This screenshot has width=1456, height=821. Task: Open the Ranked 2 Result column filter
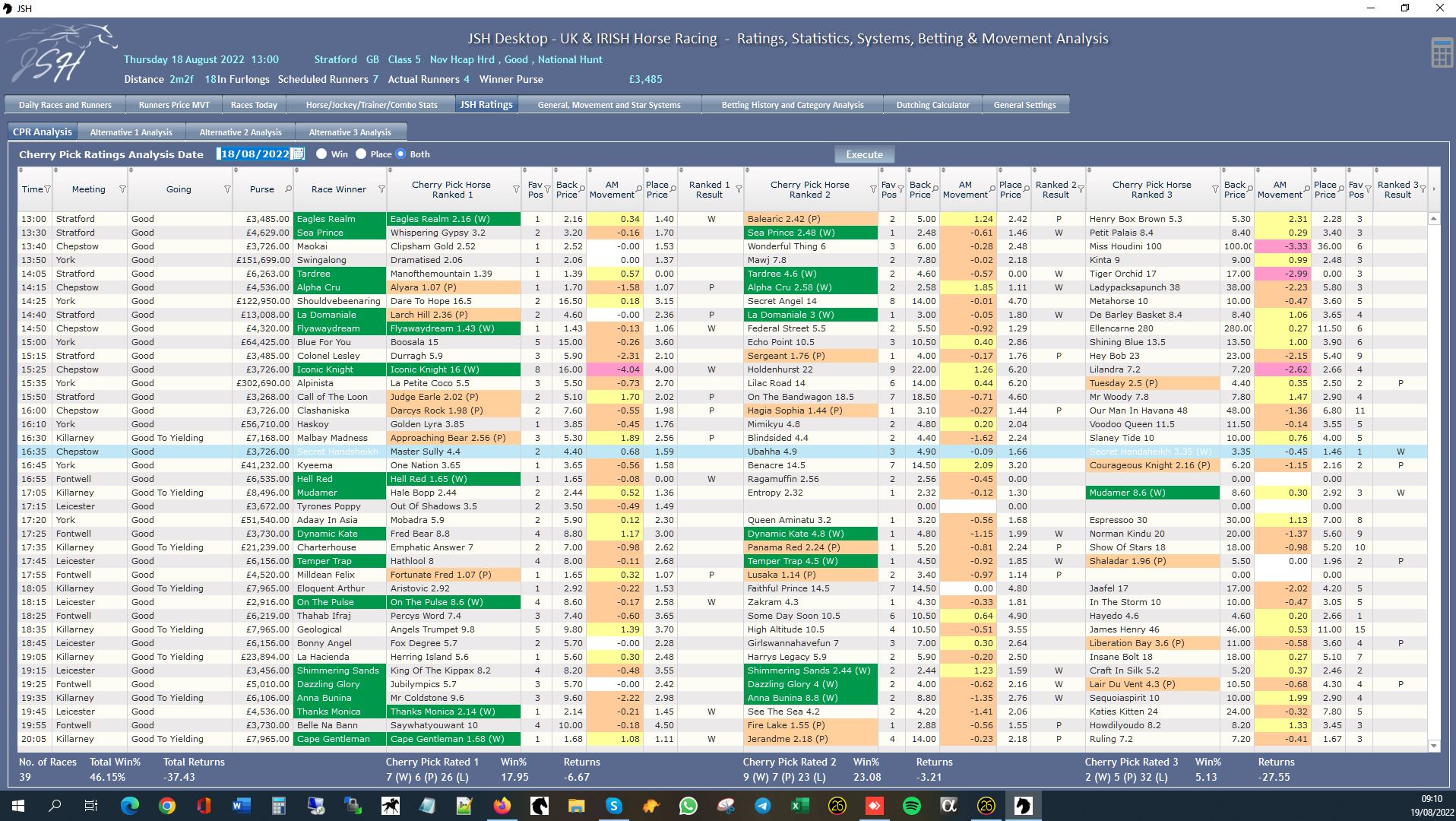(1081, 189)
